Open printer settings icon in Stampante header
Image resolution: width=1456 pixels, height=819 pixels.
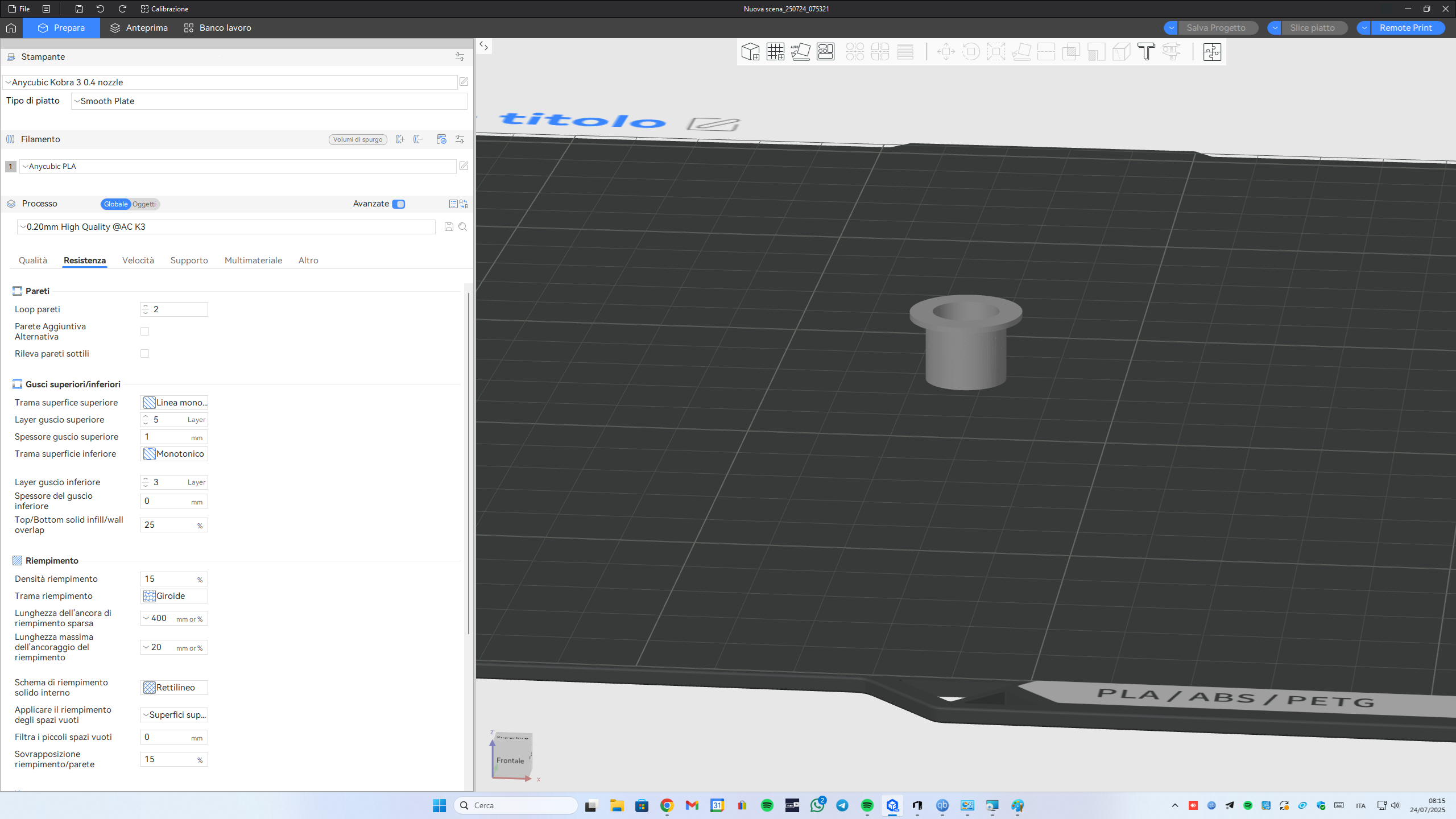point(460,57)
